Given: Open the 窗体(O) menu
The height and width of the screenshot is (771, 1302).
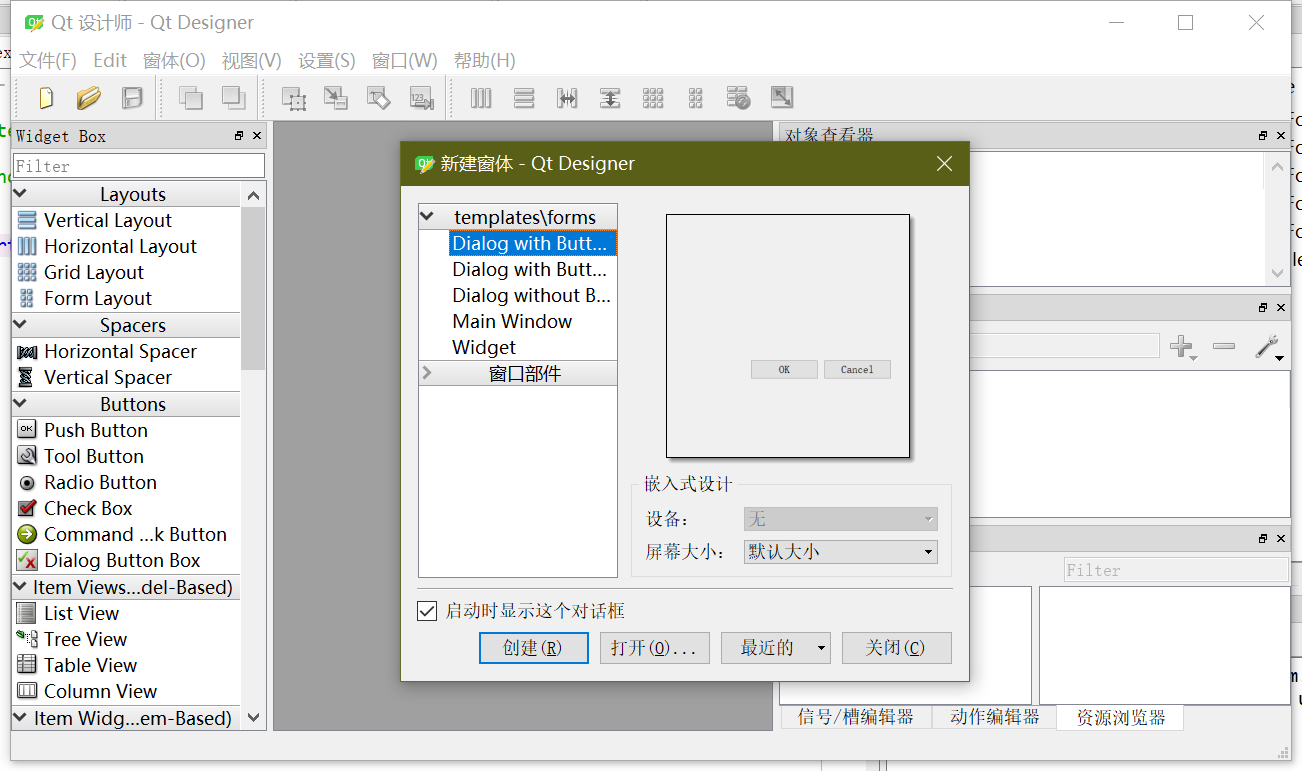Looking at the screenshot, I should (x=174, y=61).
